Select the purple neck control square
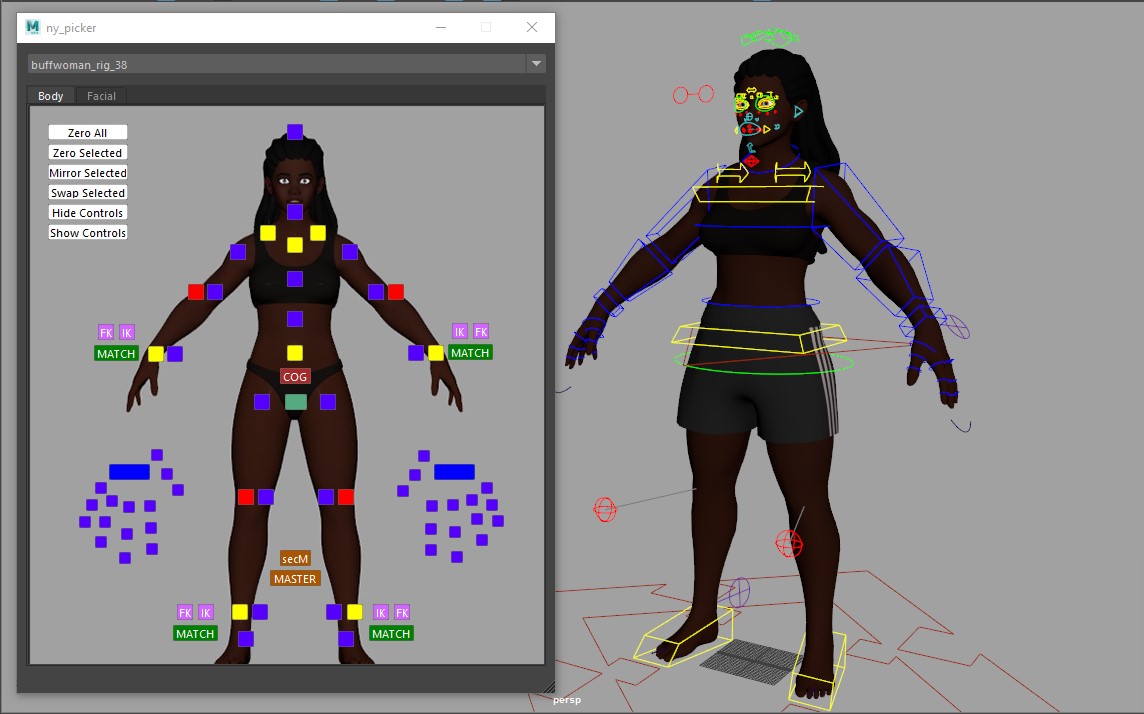This screenshot has height=714, width=1144. tap(295, 212)
